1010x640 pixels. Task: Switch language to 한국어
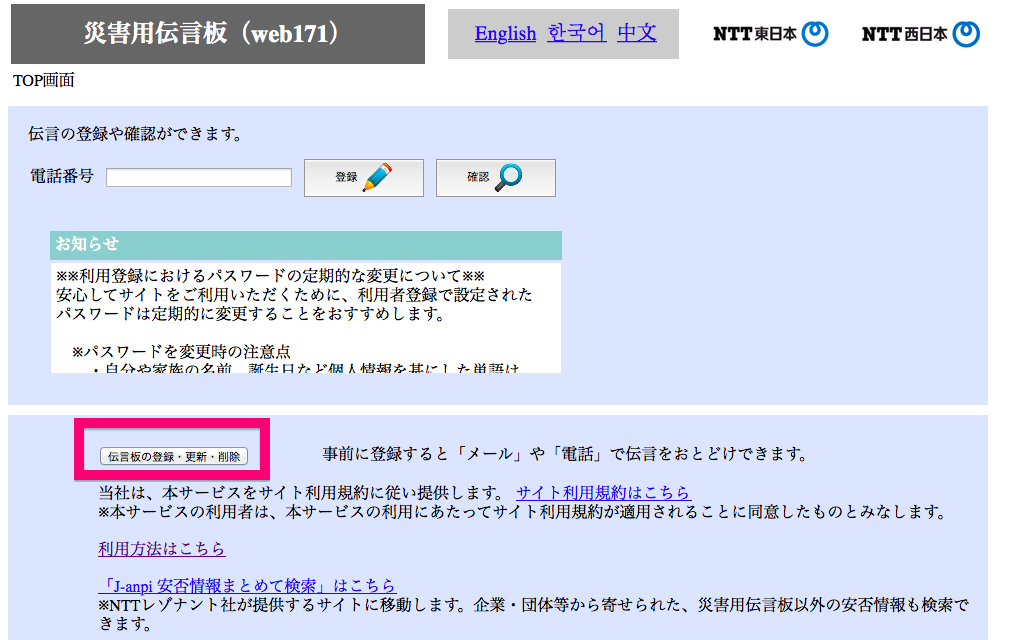click(x=576, y=33)
